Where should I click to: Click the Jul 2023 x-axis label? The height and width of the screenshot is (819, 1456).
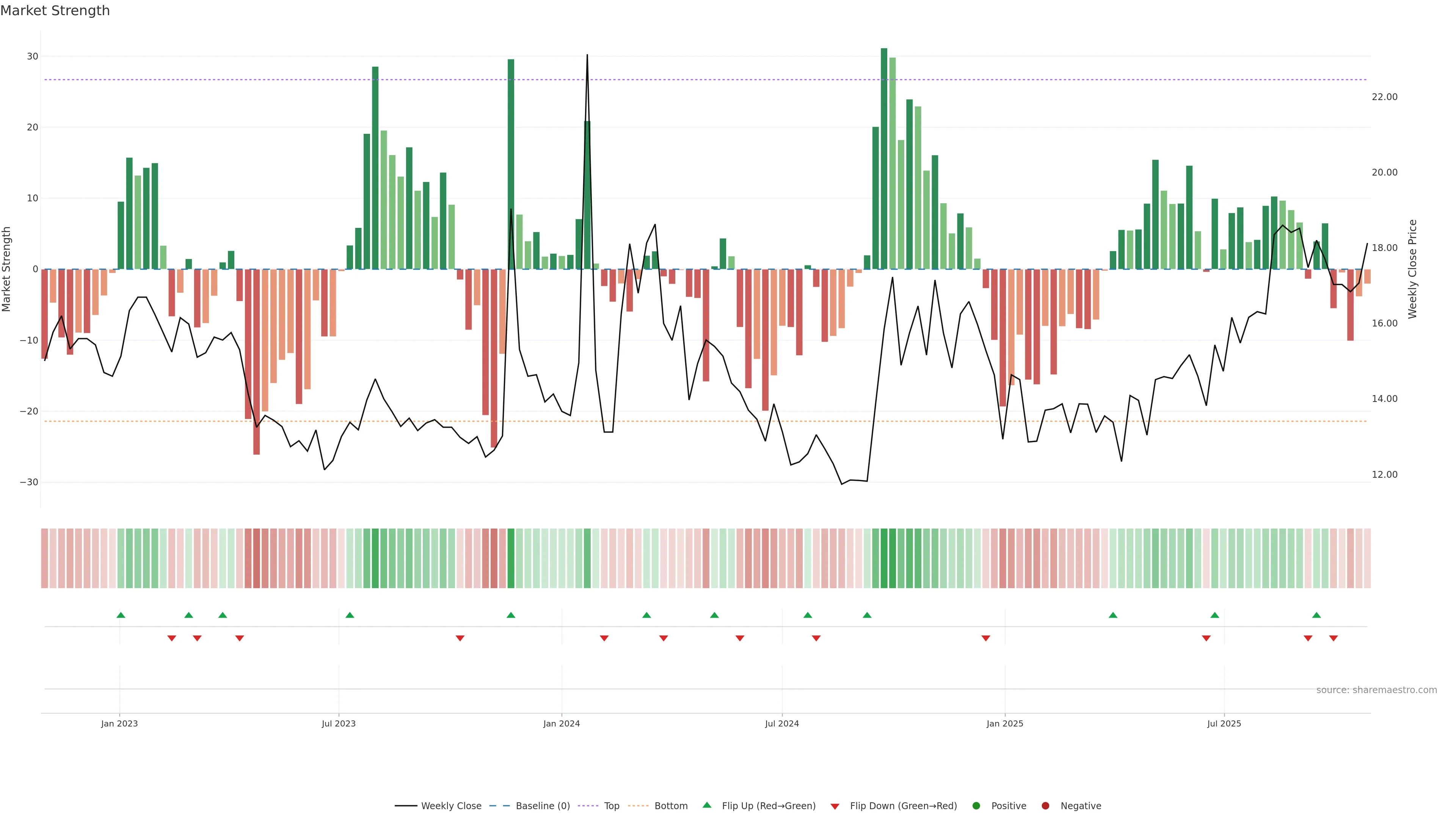[x=339, y=723]
